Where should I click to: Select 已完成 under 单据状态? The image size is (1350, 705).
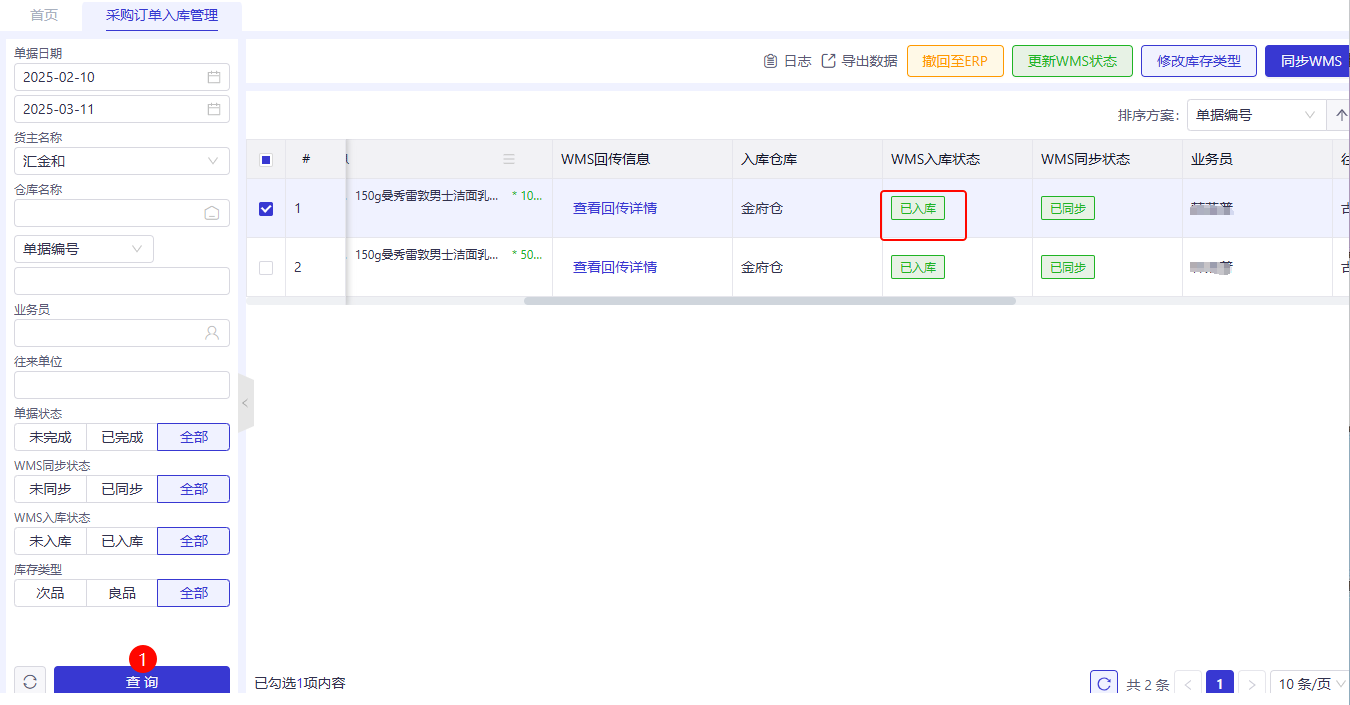[122, 437]
